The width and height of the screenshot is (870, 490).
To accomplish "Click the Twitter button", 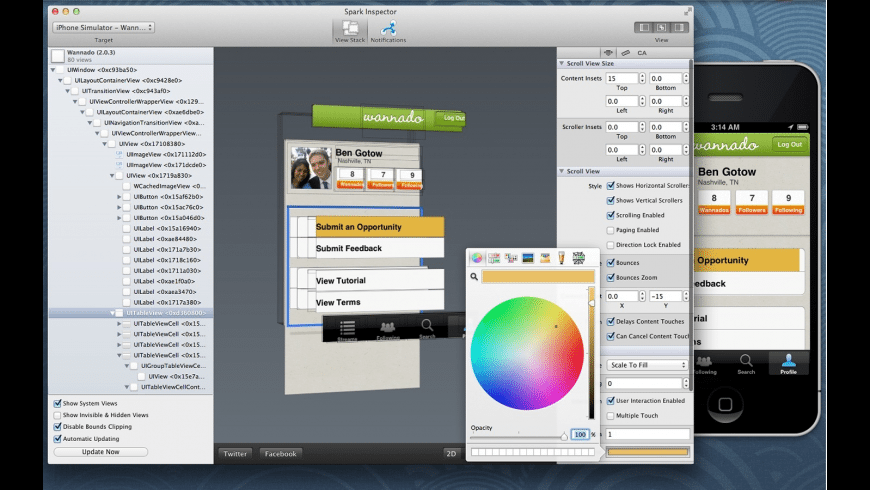I will (235, 453).
